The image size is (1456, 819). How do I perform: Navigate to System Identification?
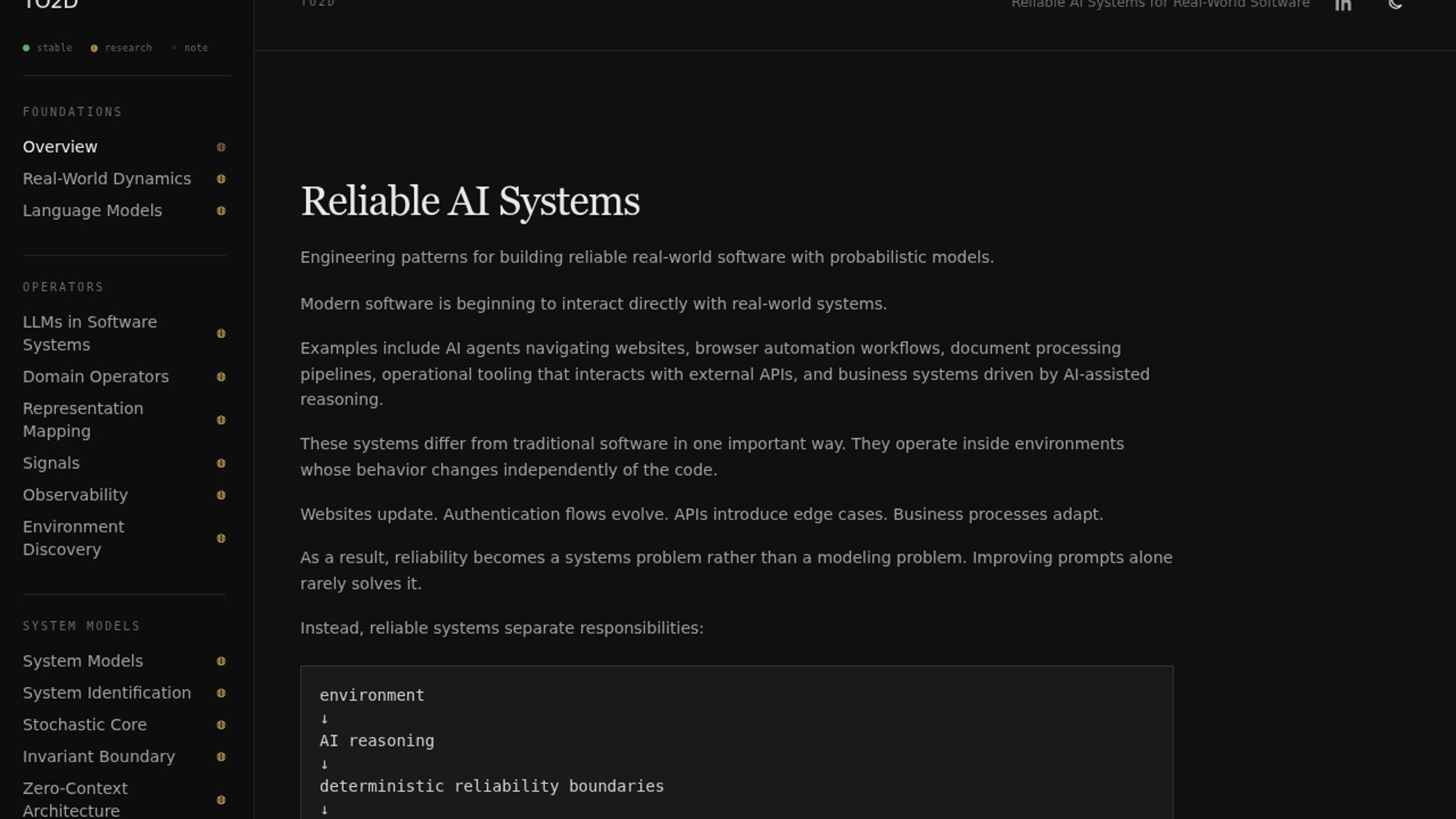(x=107, y=693)
